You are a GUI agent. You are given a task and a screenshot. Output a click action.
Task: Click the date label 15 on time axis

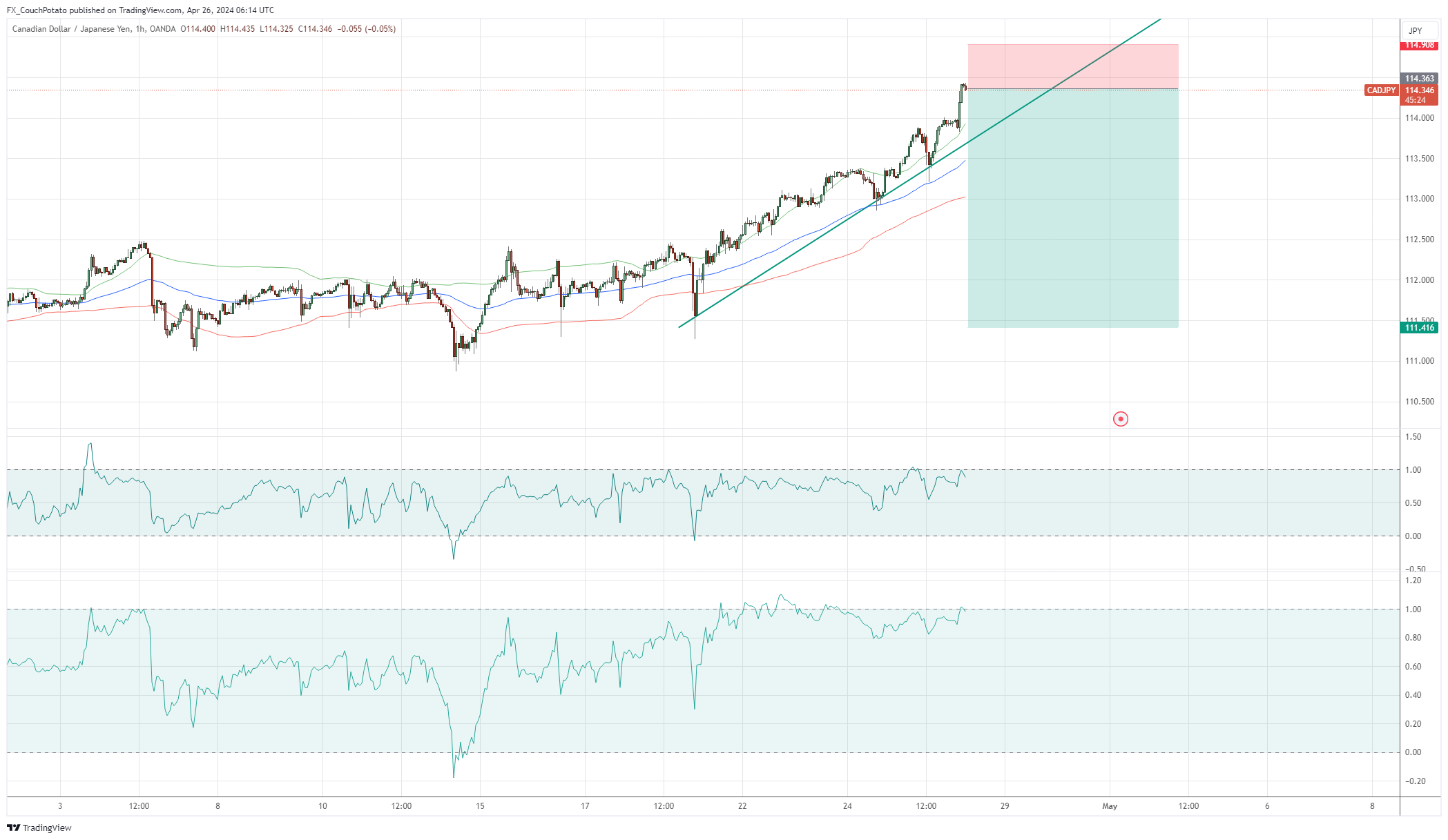click(480, 806)
